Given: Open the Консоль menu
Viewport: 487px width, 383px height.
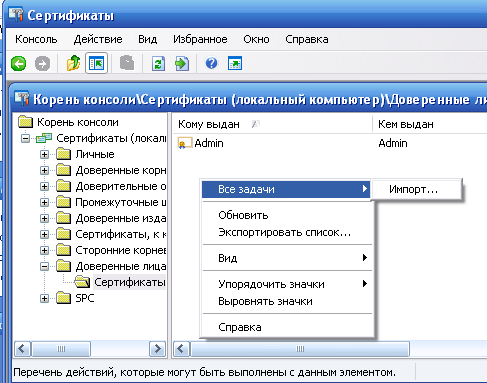Looking at the screenshot, I should tap(36, 39).
